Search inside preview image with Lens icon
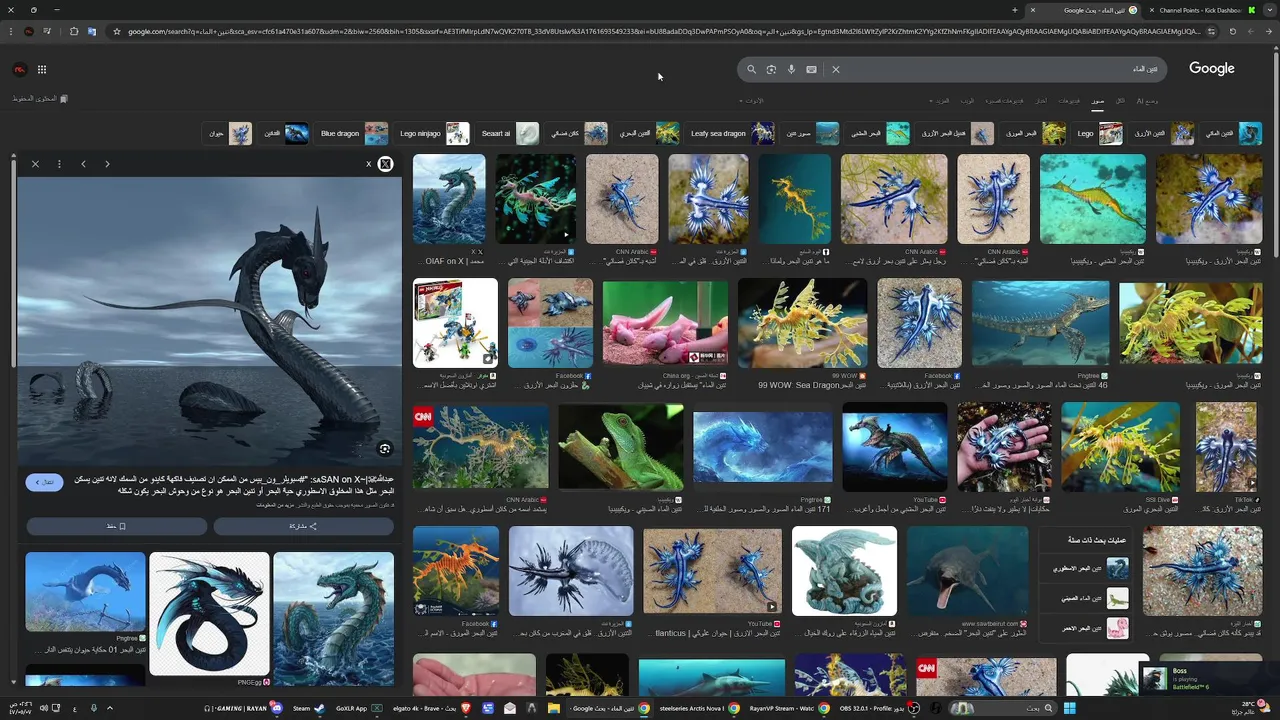1280x720 pixels. [x=384, y=449]
